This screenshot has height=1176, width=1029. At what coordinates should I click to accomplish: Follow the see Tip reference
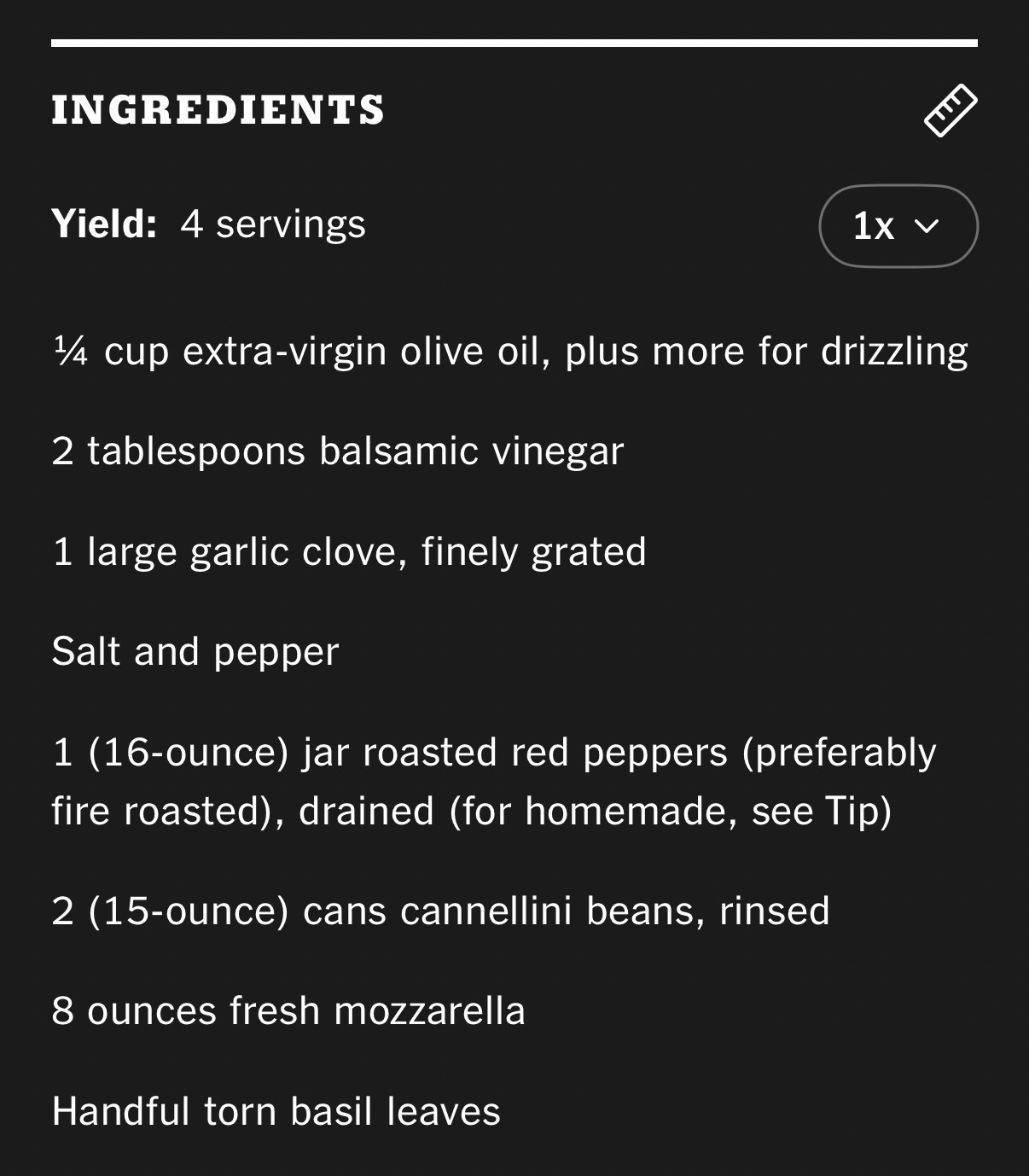coord(821,811)
